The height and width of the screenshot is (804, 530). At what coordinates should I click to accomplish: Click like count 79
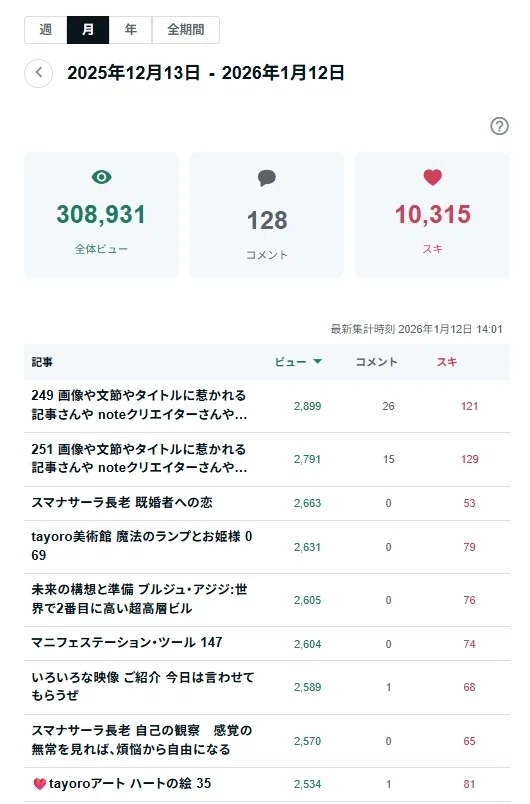tap(470, 547)
